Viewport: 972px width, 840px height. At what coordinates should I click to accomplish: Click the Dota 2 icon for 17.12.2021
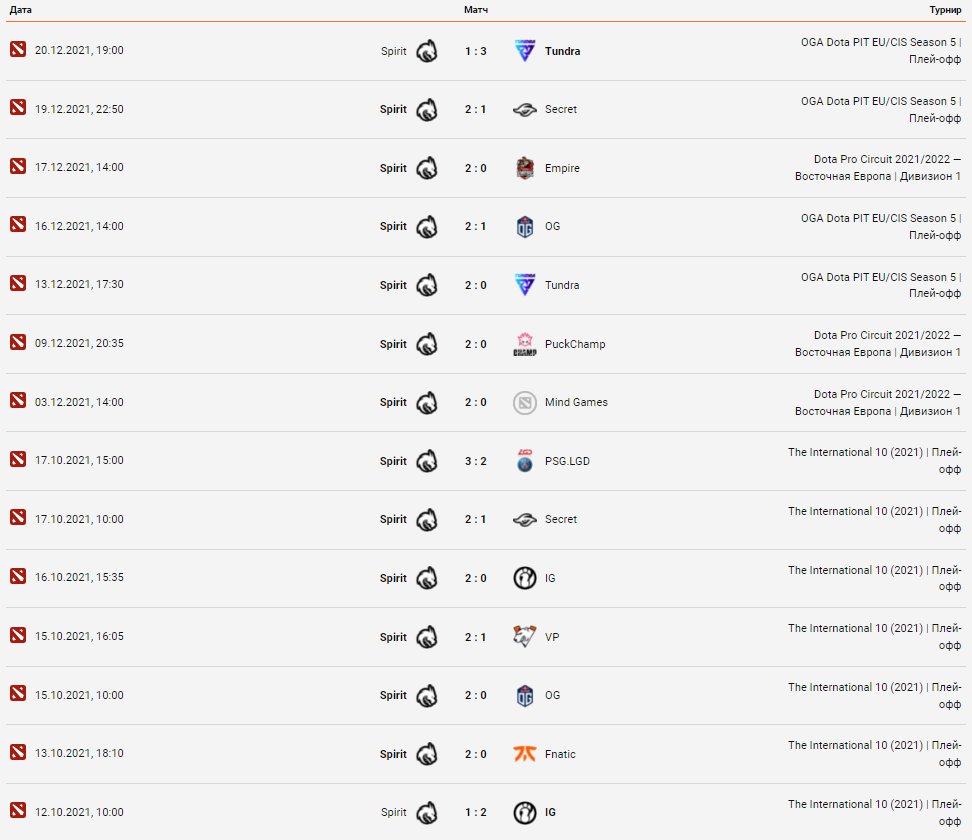(18, 166)
